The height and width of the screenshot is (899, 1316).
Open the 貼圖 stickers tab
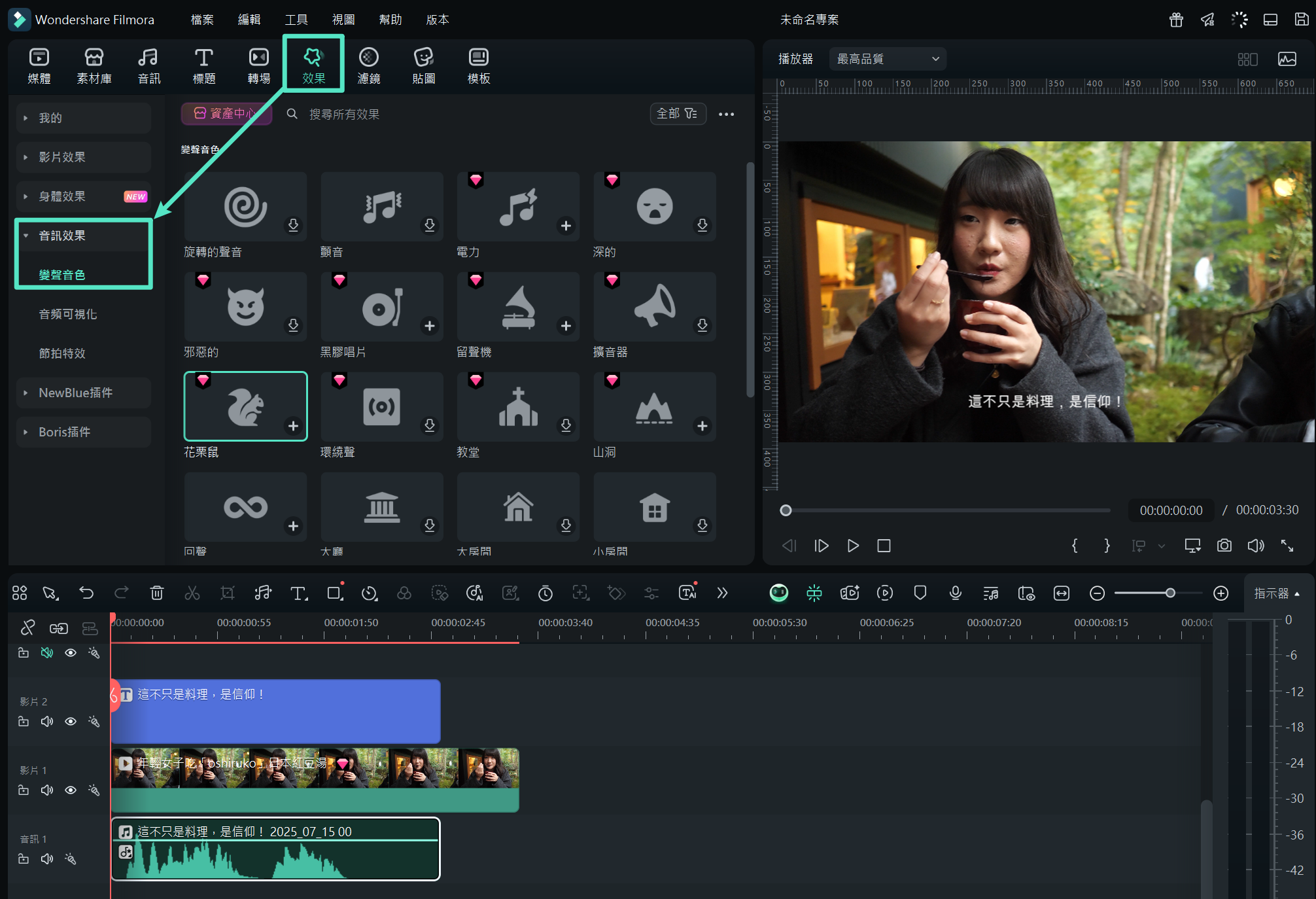point(424,66)
